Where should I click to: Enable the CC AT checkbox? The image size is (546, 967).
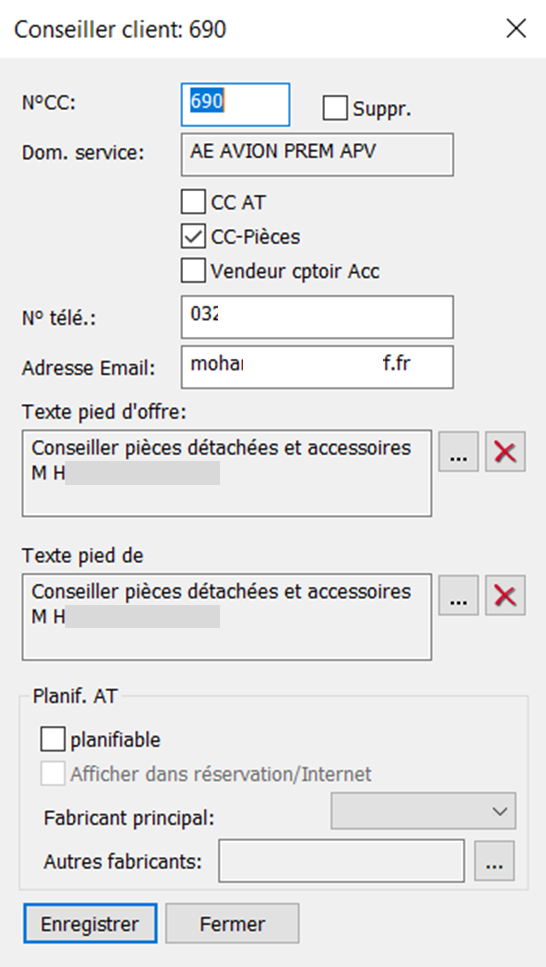tap(193, 202)
